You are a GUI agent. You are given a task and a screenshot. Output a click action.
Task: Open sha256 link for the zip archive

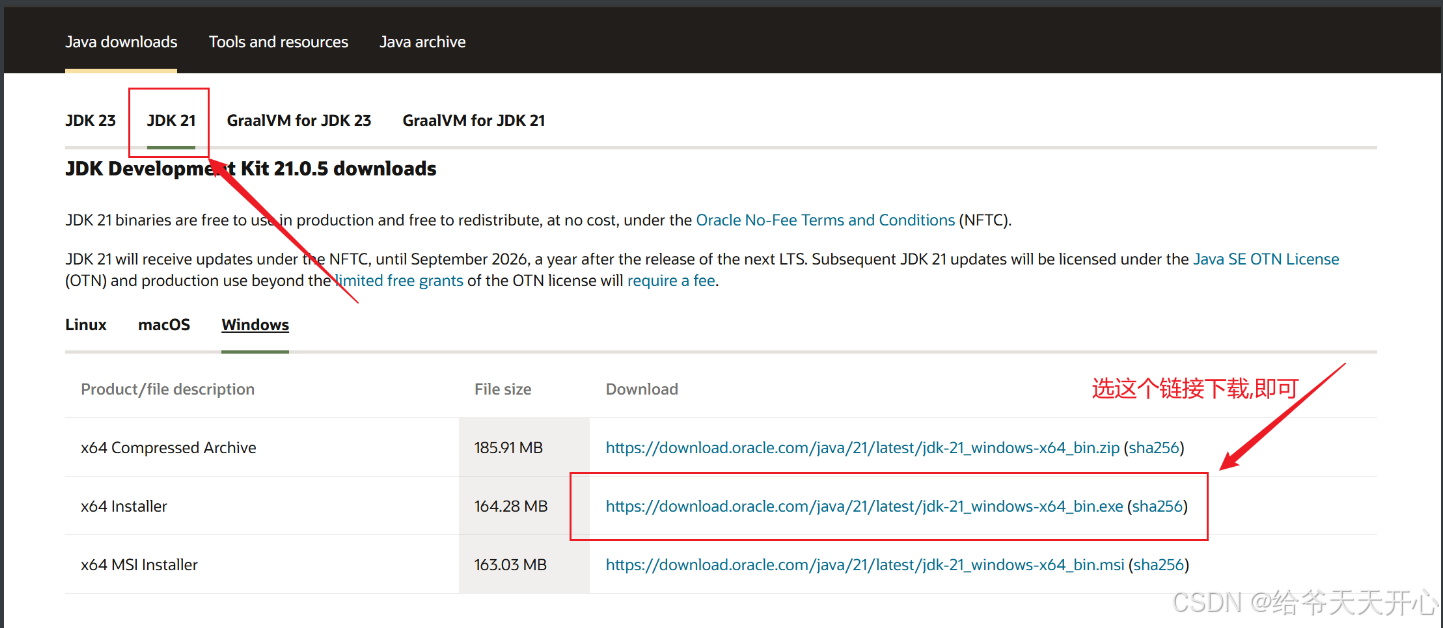[x=1154, y=448]
